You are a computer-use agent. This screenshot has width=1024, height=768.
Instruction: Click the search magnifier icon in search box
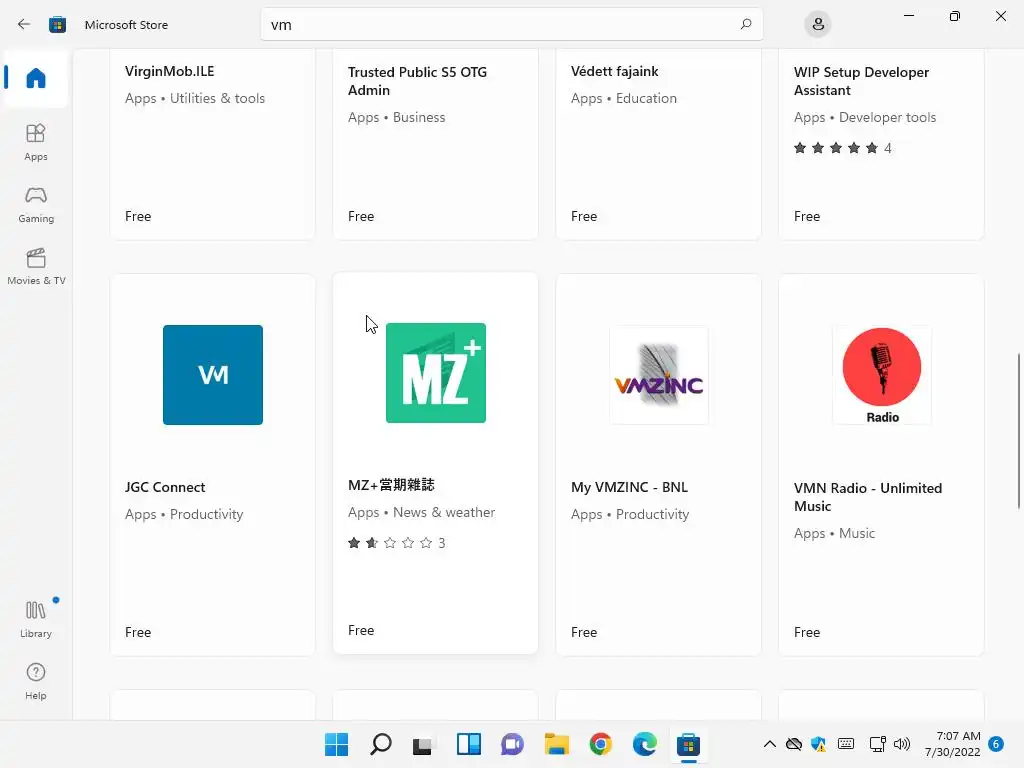click(x=746, y=24)
